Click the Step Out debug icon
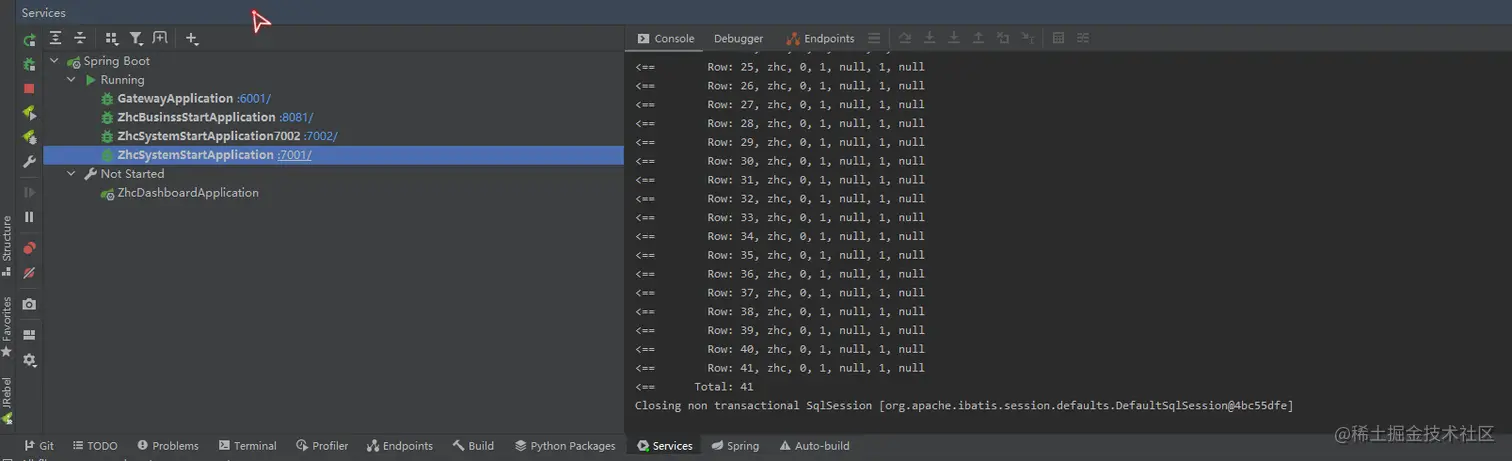Image resolution: width=1512 pixels, height=461 pixels. pyautogui.click(x=978, y=38)
